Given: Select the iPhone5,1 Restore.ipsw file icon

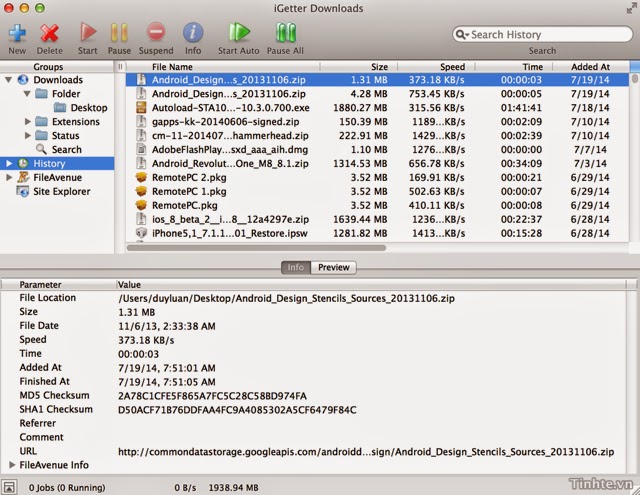Looking at the screenshot, I should point(141,233).
